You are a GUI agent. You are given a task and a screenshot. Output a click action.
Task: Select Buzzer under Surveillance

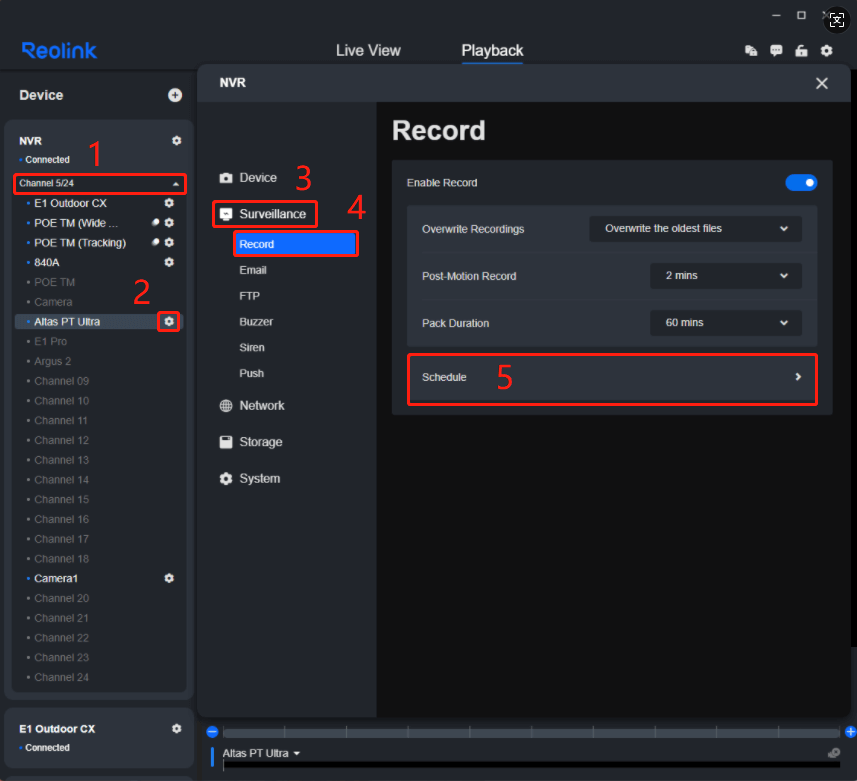[256, 321]
